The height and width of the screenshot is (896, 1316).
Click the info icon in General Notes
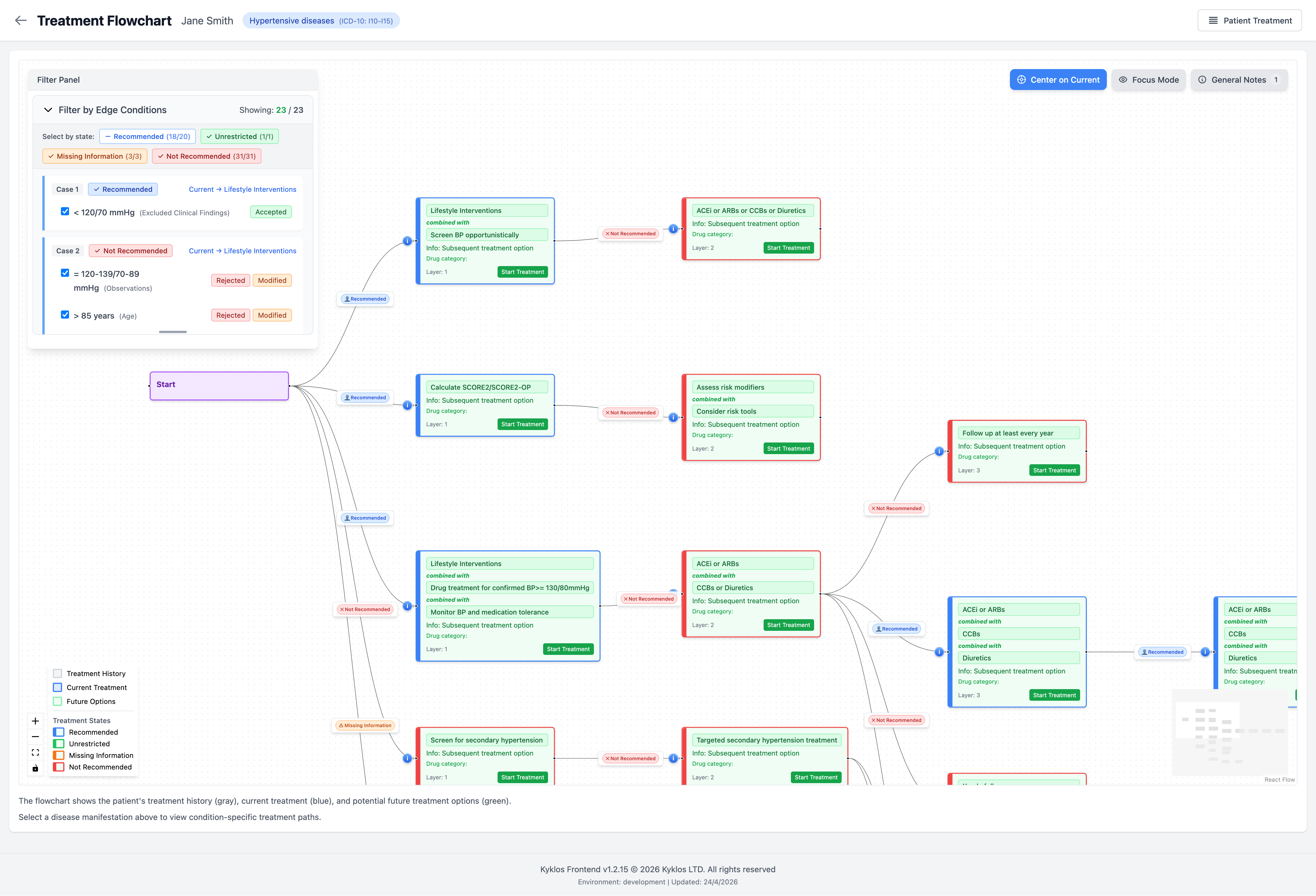pos(1202,80)
